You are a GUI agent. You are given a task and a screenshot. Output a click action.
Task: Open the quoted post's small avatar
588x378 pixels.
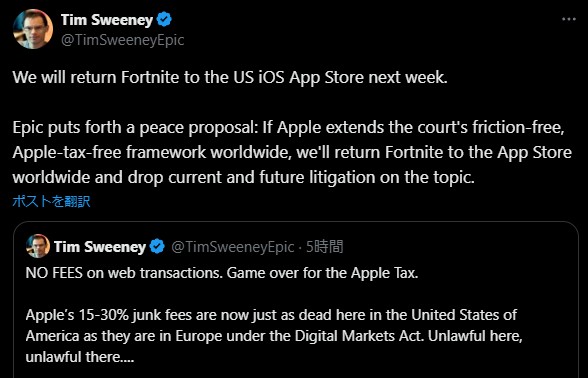pos(38,246)
